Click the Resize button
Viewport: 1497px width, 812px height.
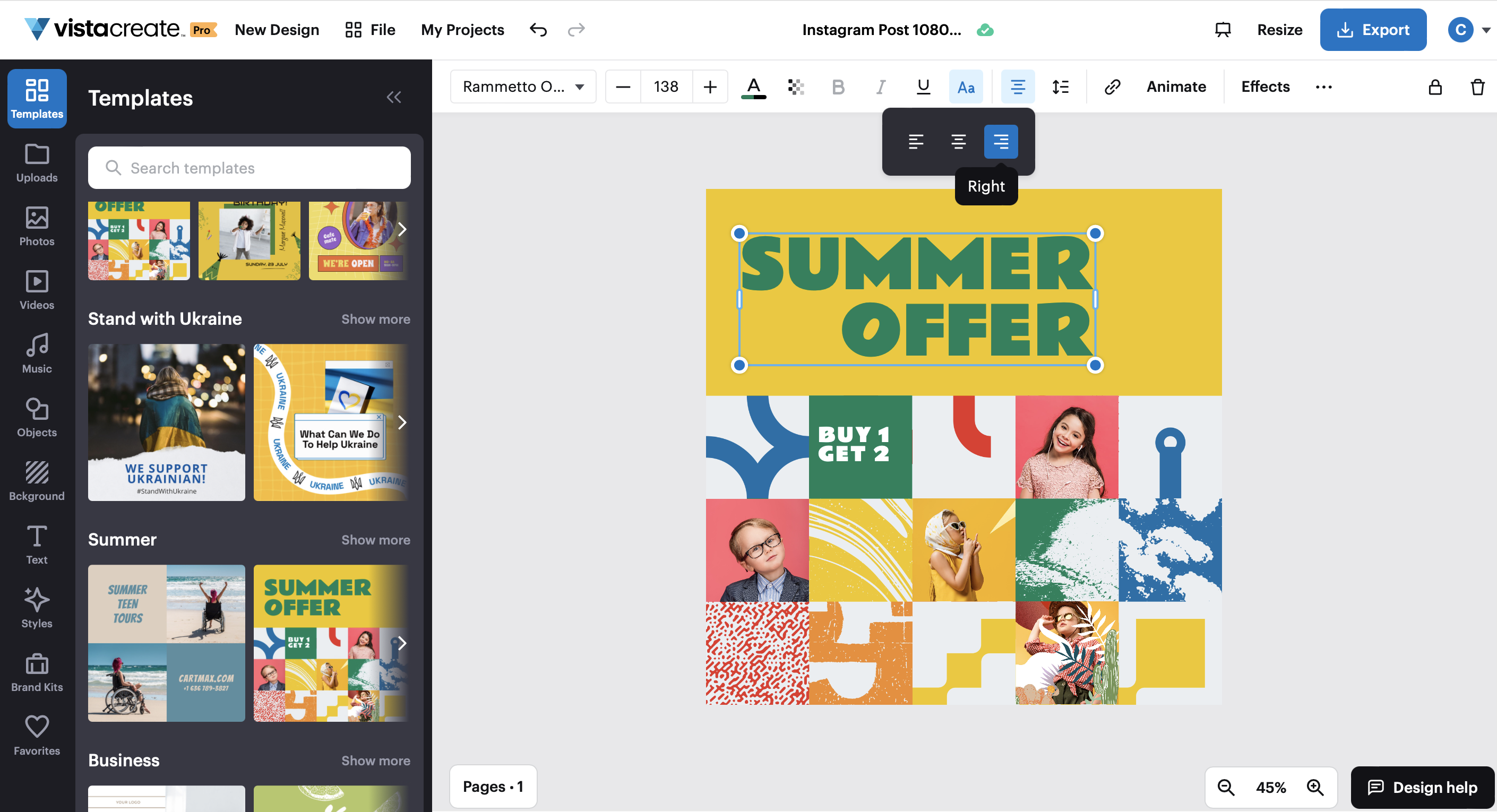pos(1280,30)
